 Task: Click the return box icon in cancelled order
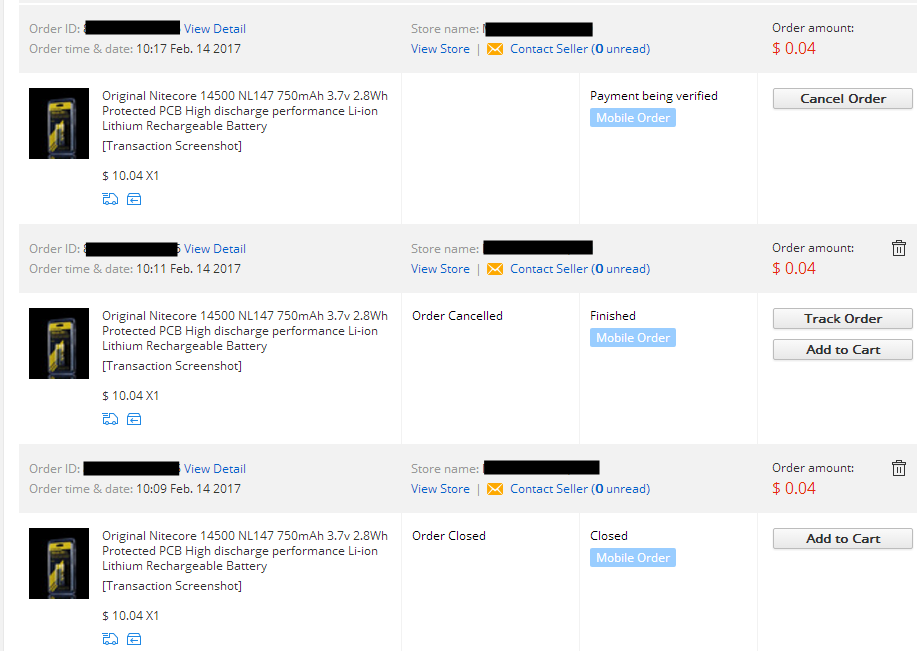pyautogui.click(x=134, y=419)
